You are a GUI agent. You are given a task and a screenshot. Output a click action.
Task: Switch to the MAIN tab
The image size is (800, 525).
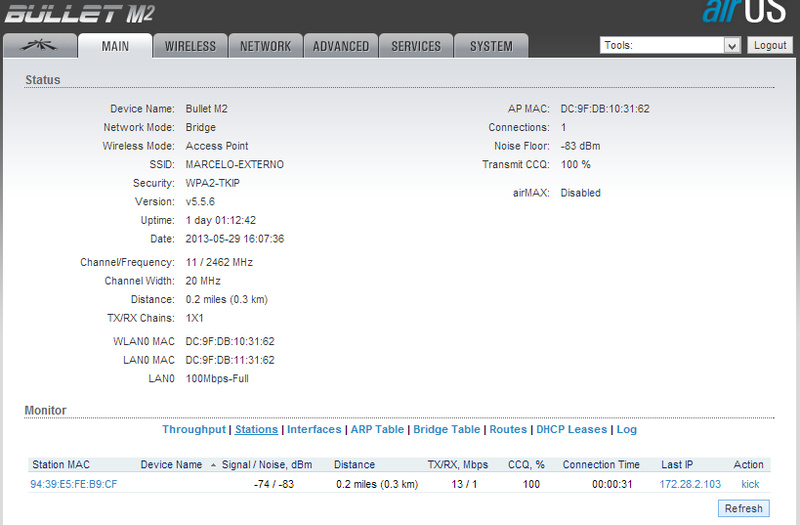point(115,46)
